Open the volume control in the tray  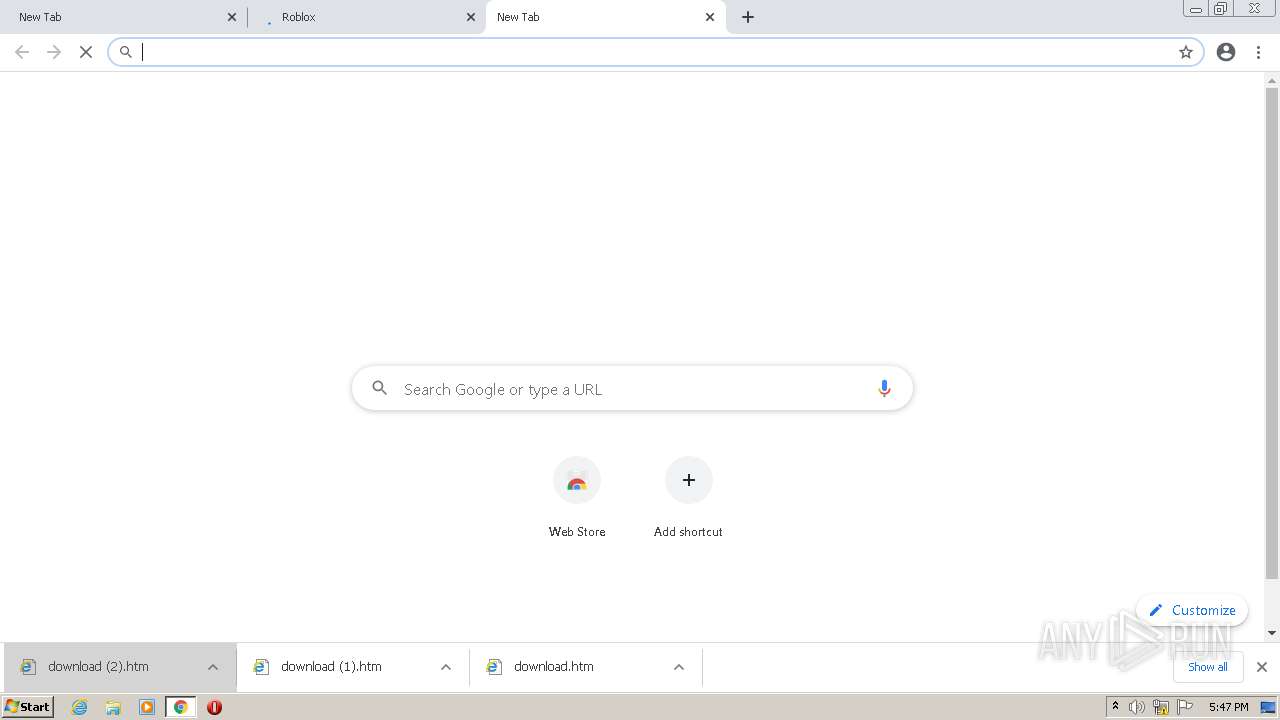point(1136,707)
